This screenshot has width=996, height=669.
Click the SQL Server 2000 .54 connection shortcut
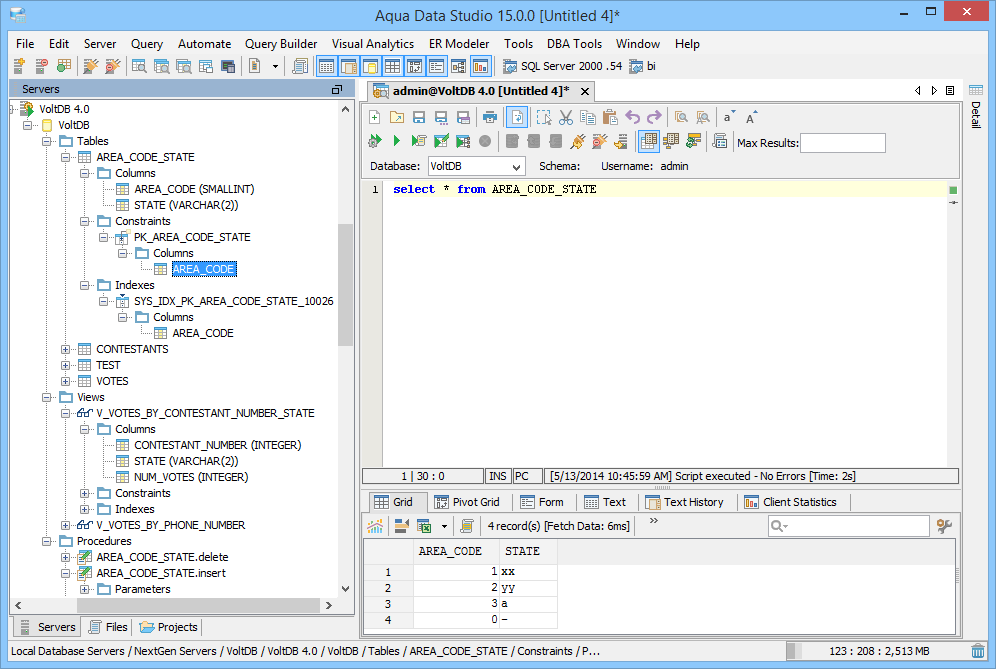562,66
